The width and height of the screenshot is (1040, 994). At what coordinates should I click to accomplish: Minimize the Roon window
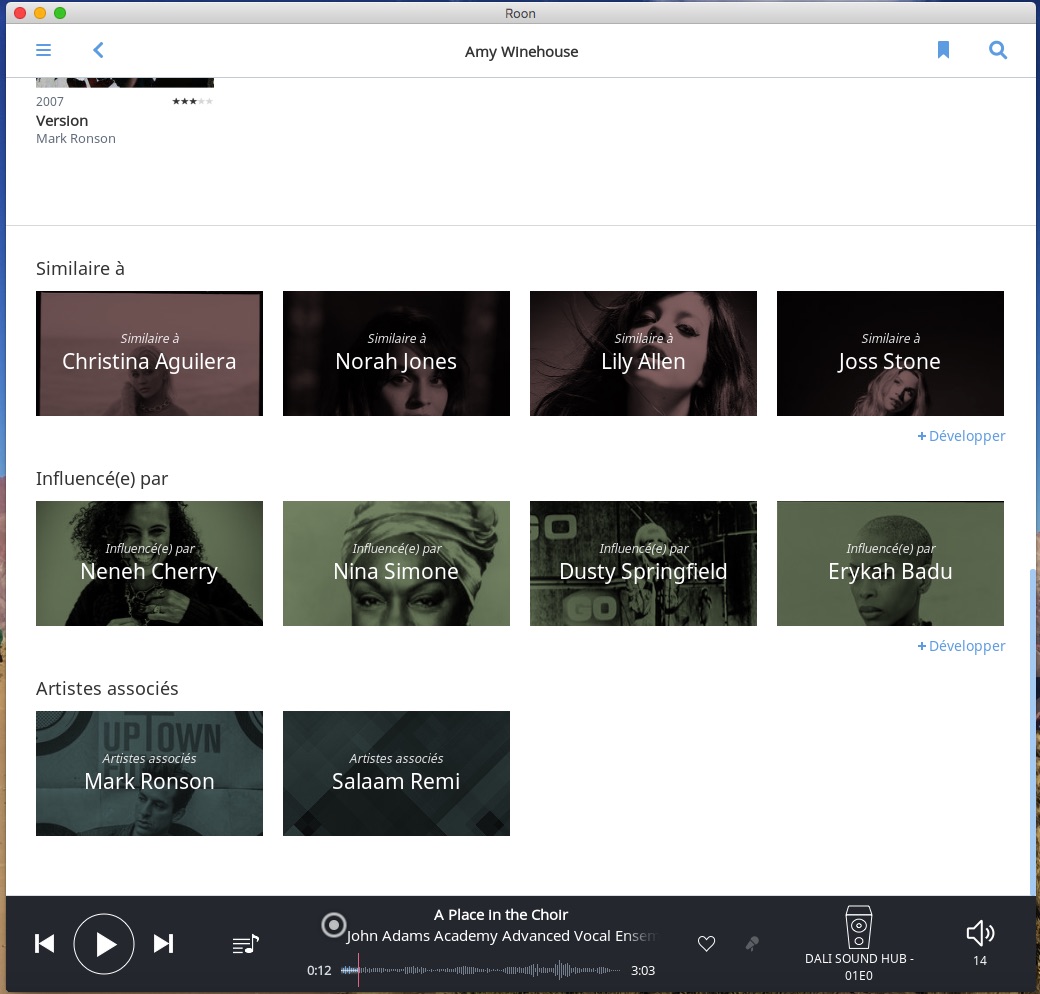pos(40,13)
